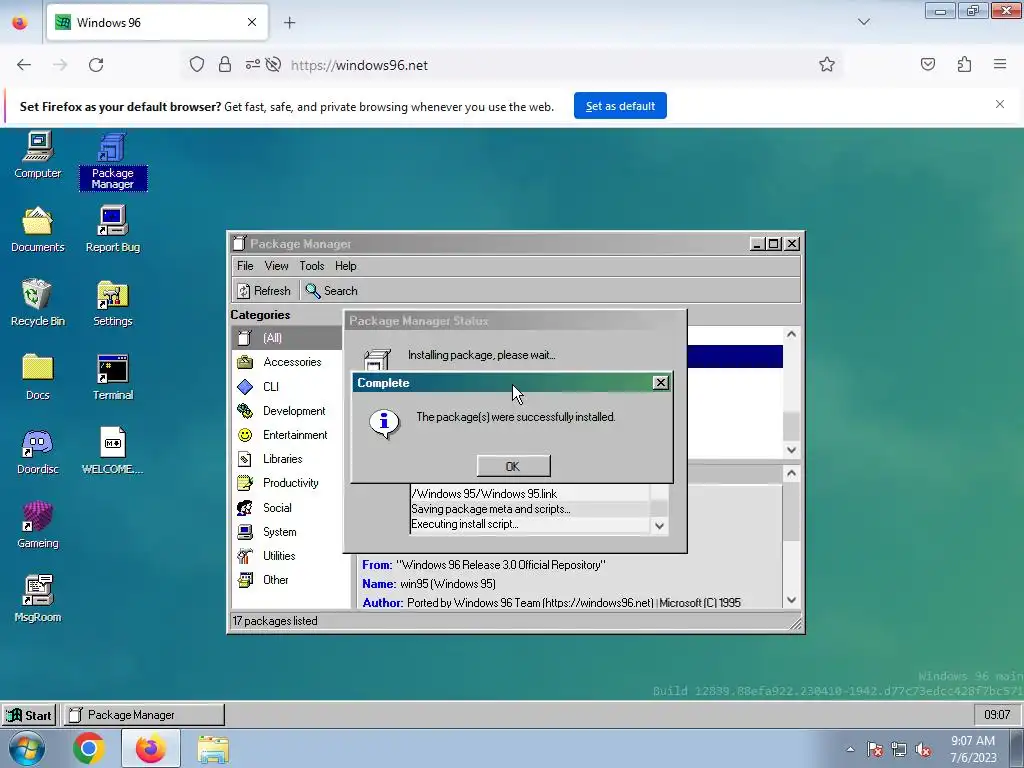Image resolution: width=1024 pixels, height=768 pixels.
Task: Launch the Gameing desktop shortcut
Action: click(x=38, y=524)
